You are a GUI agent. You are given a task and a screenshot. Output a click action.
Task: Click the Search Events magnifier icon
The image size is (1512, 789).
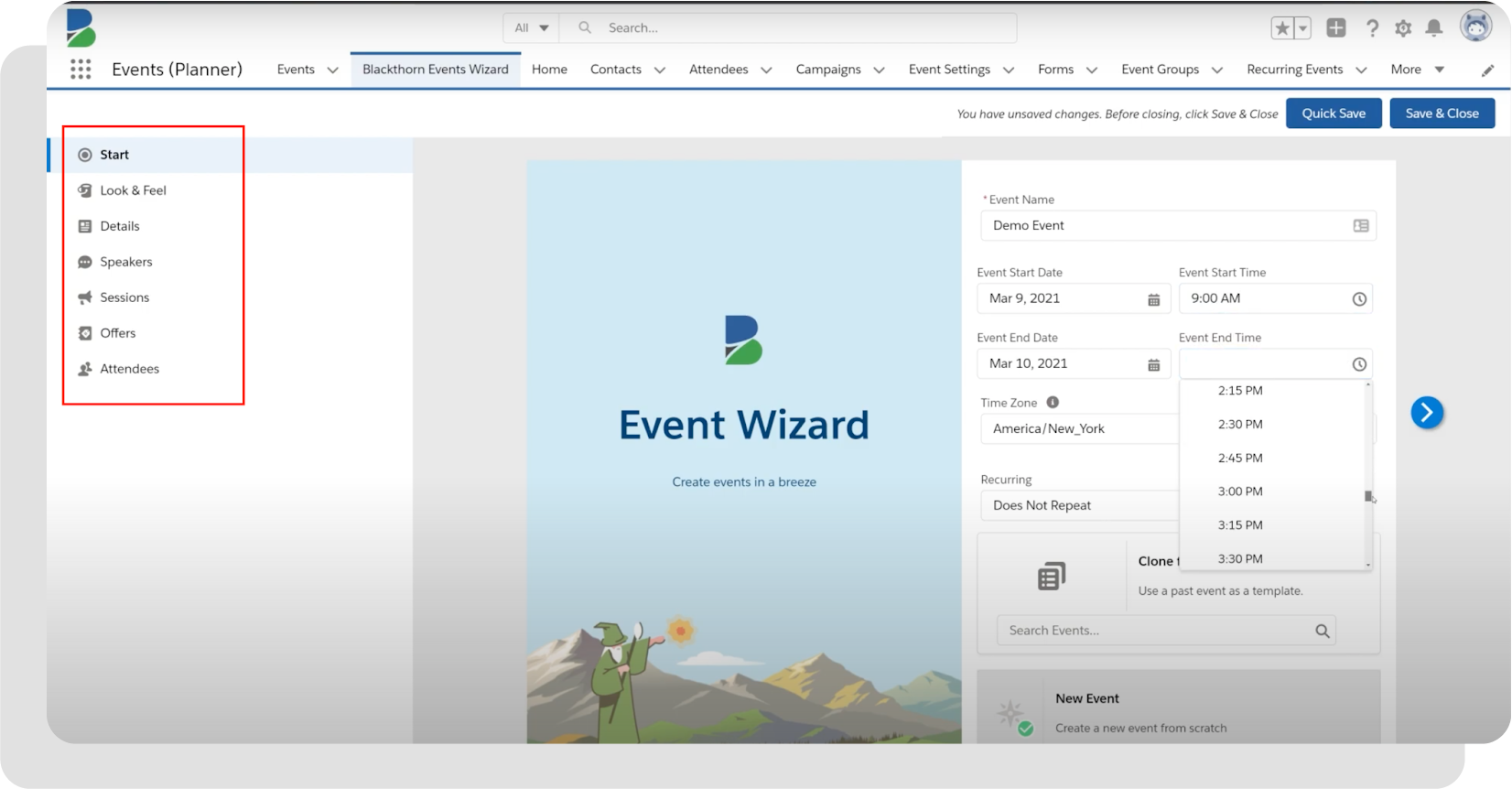[x=1322, y=631]
